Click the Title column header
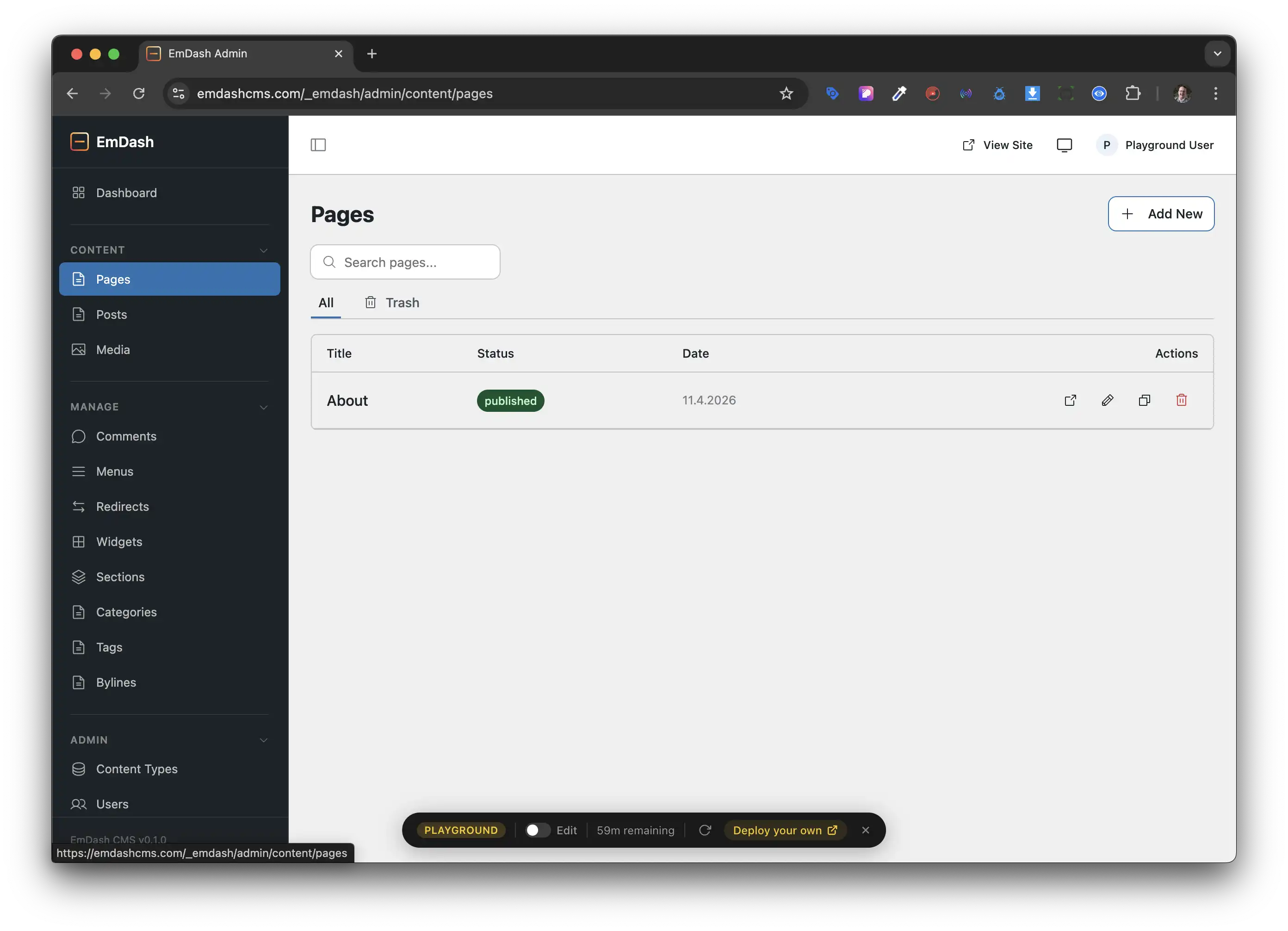The image size is (1288, 931). (x=339, y=354)
